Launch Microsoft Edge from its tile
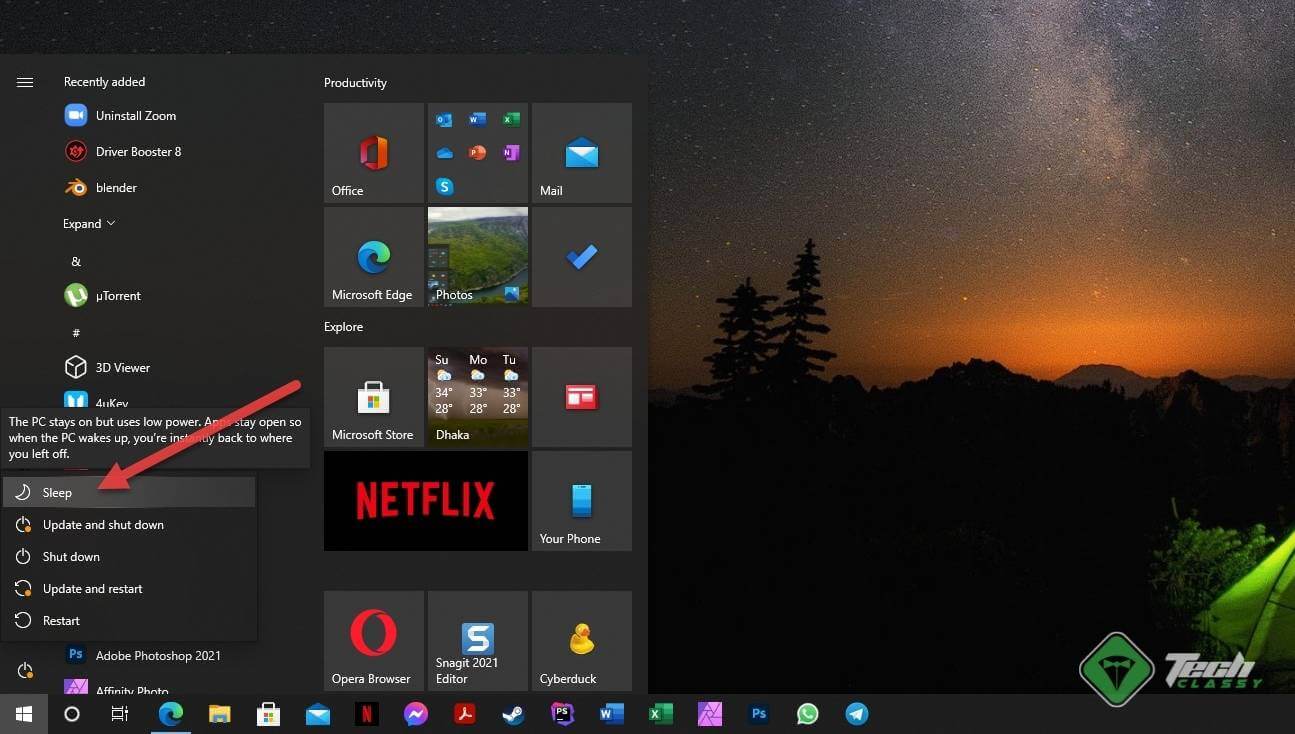This screenshot has width=1295, height=734. tap(373, 256)
